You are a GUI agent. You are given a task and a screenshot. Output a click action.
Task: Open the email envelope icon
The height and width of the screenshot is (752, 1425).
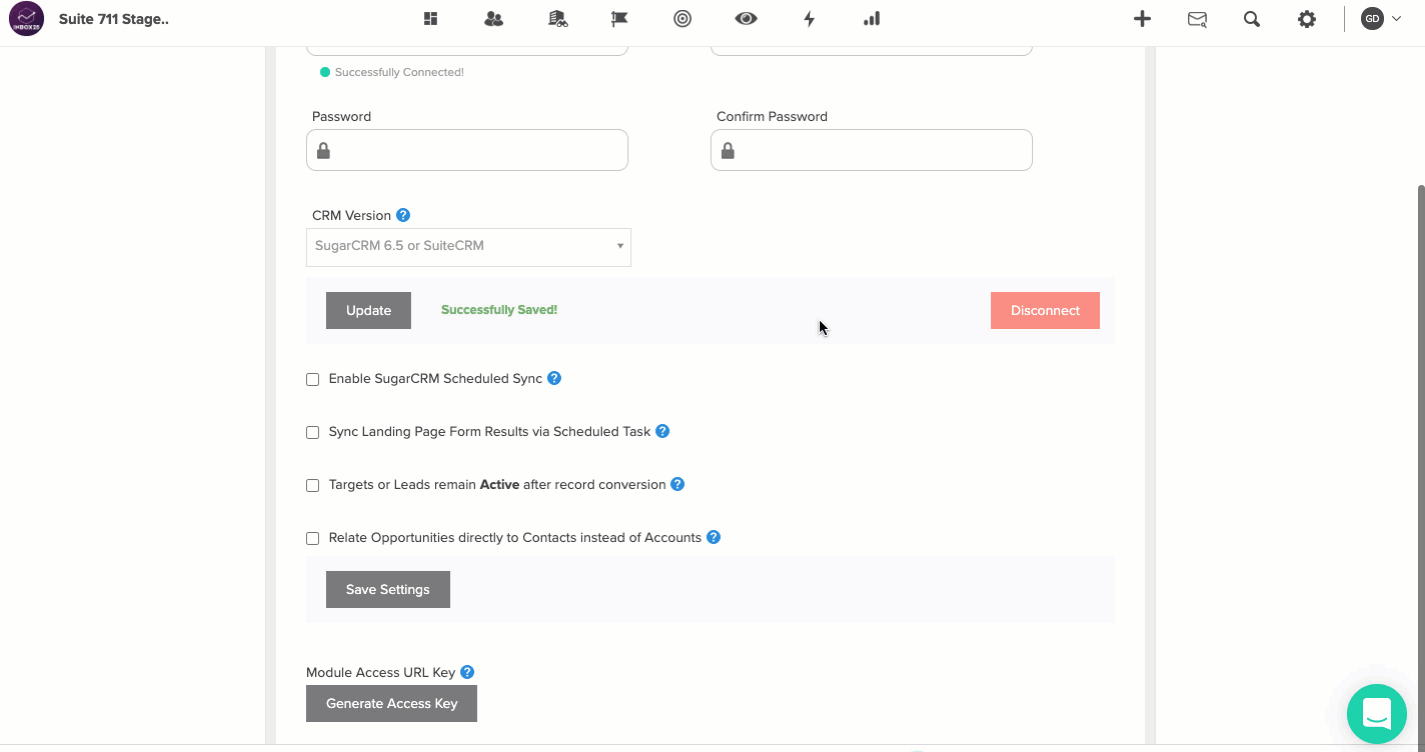[1197, 18]
